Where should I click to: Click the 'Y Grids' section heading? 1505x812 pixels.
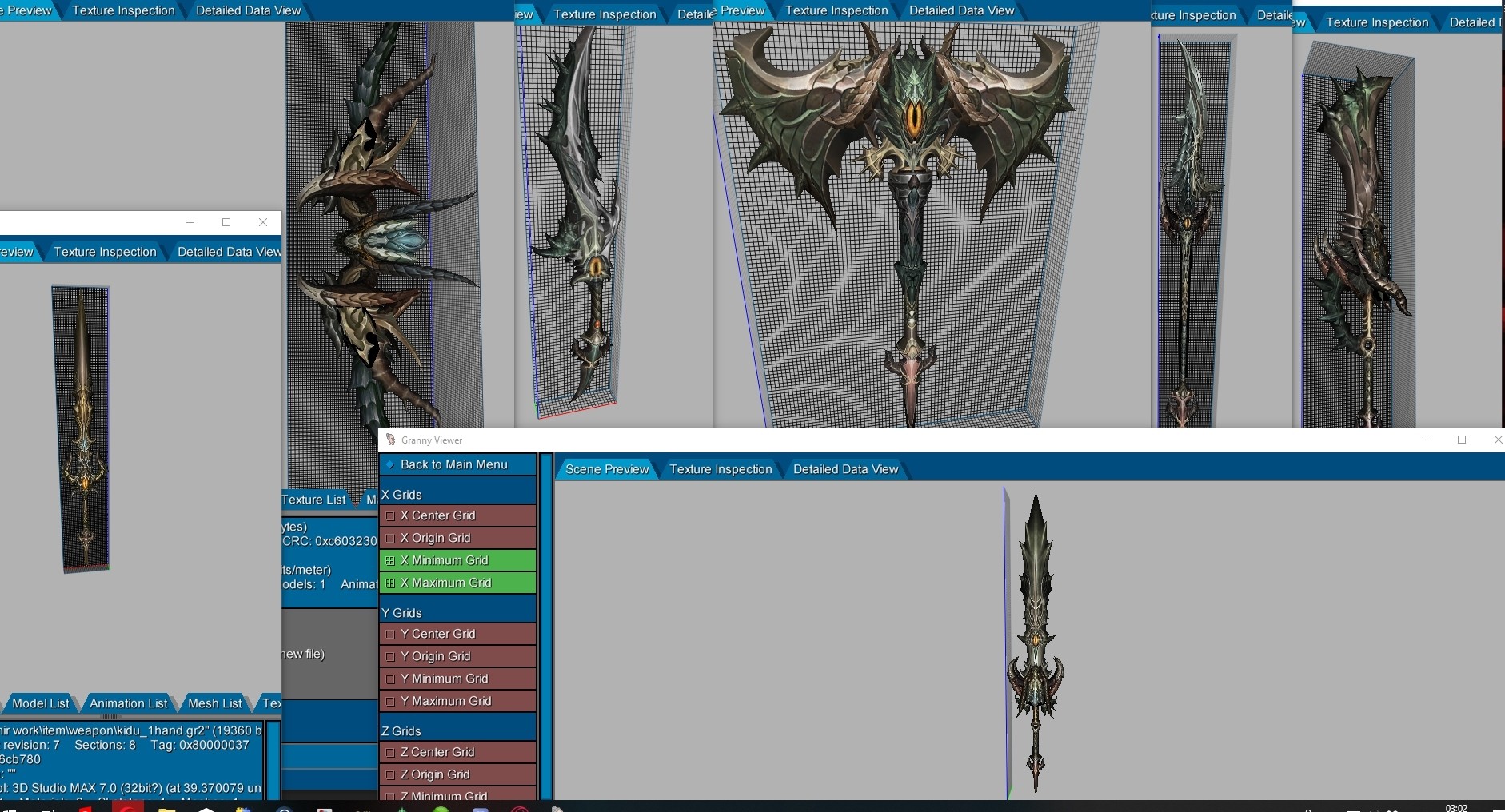click(x=401, y=613)
